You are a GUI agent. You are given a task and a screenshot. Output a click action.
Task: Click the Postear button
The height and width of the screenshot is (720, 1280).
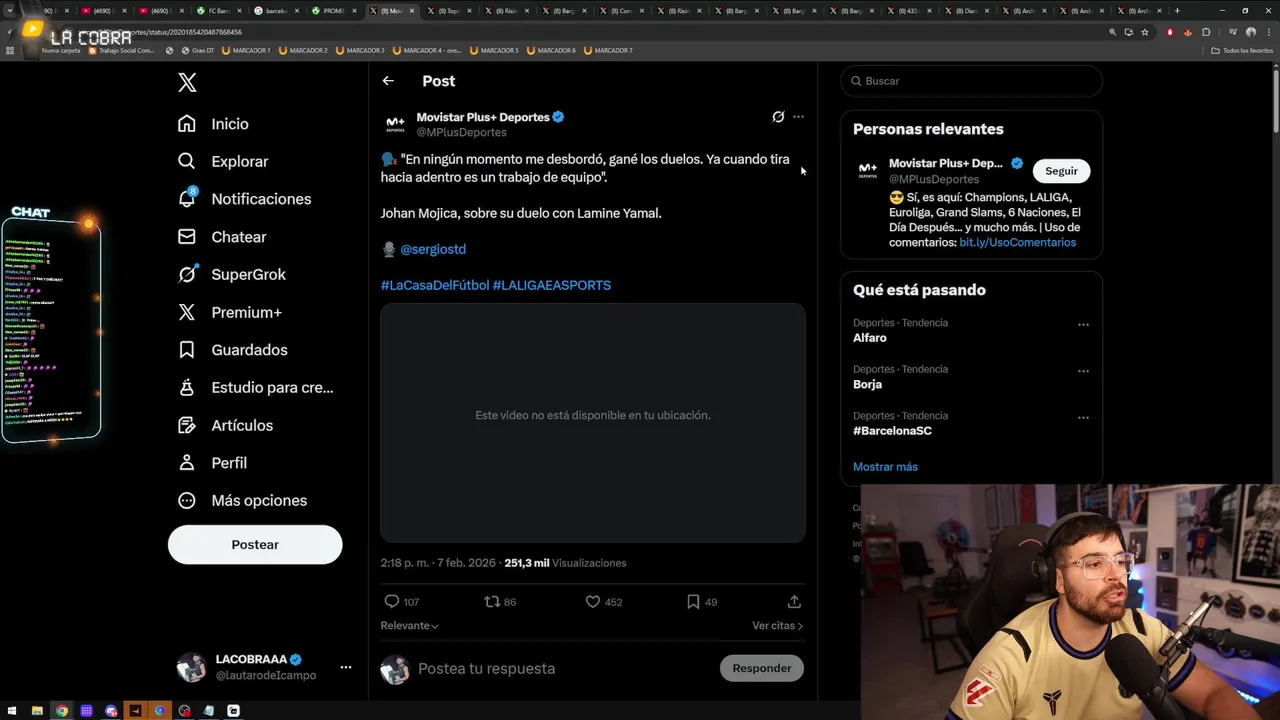(x=255, y=544)
